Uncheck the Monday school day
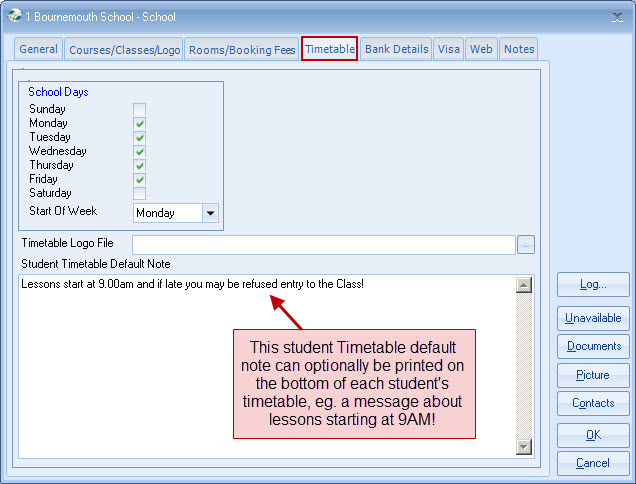The image size is (636, 484). pyautogui.click(x=140, y=123)
